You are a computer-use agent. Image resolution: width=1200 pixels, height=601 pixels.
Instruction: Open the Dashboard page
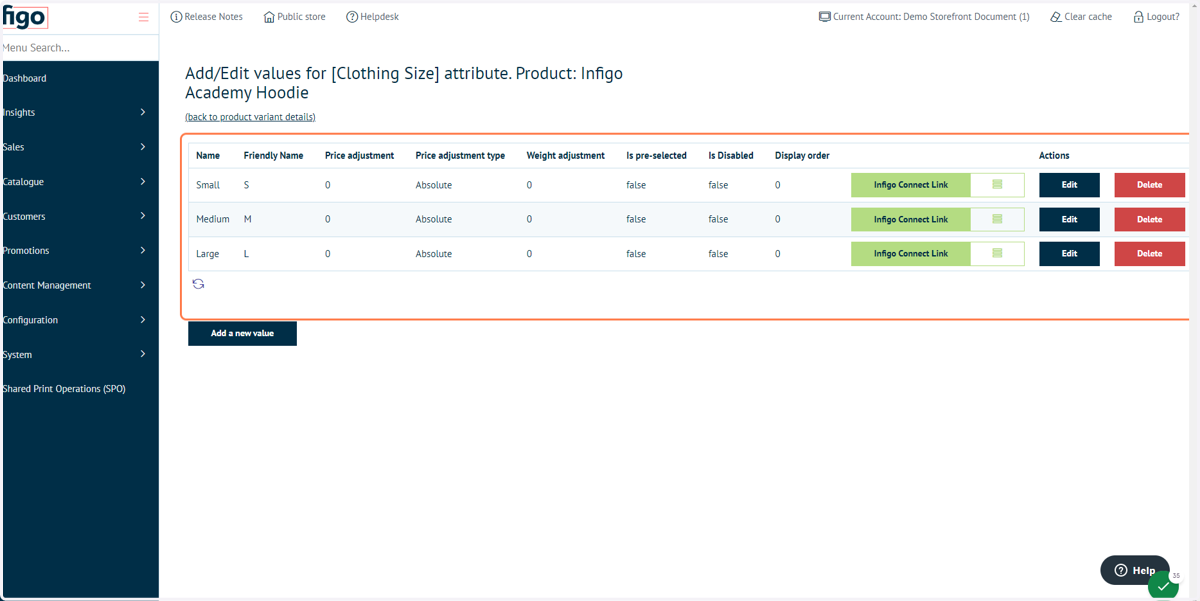pos(24,78)
